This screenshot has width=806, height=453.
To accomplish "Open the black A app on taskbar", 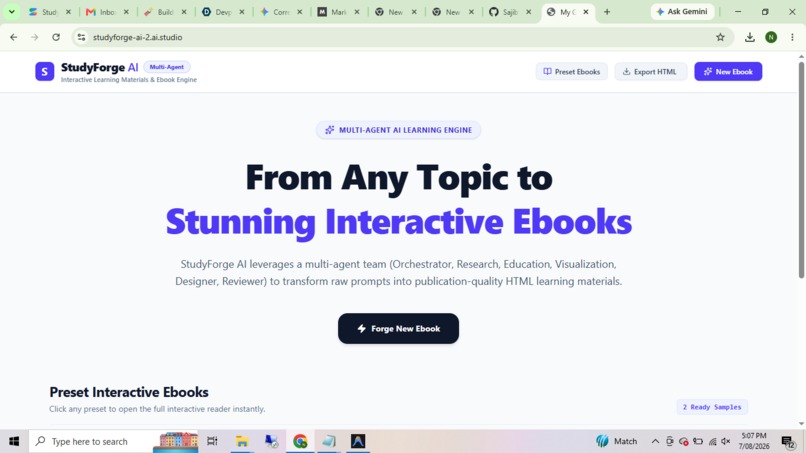I will click(358, 441).
